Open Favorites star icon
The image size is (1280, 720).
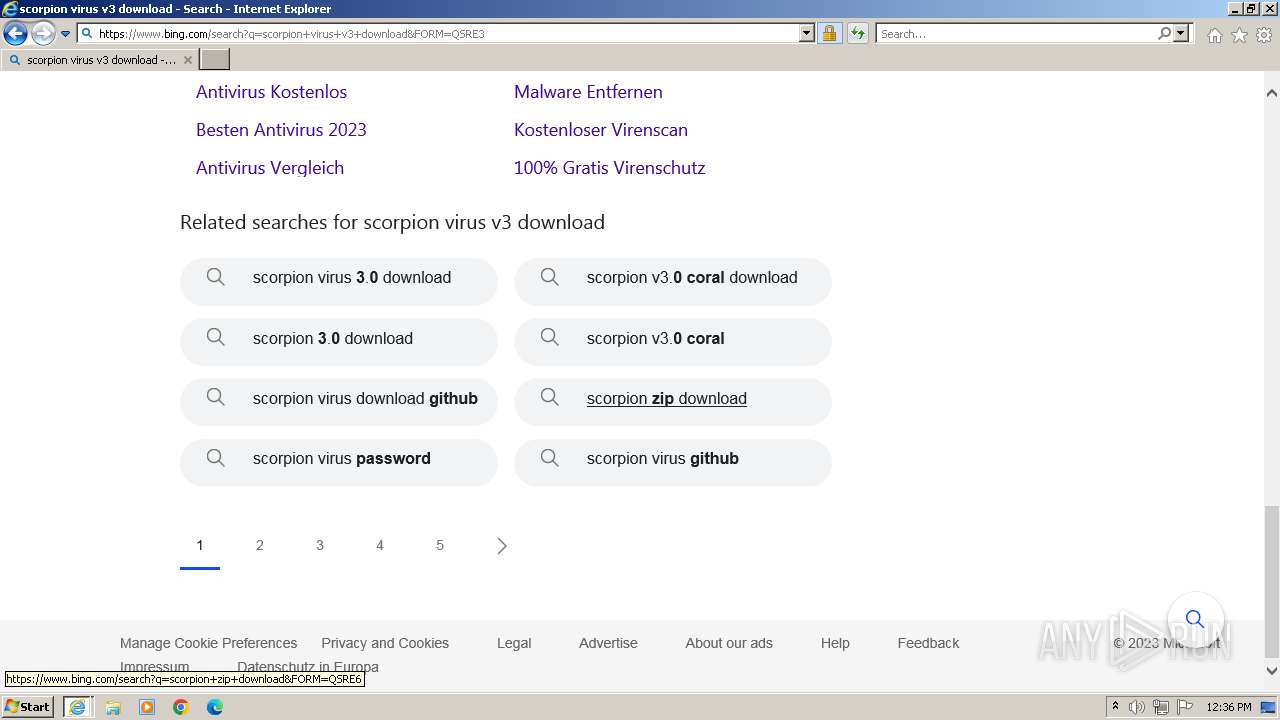point(1239,35)
